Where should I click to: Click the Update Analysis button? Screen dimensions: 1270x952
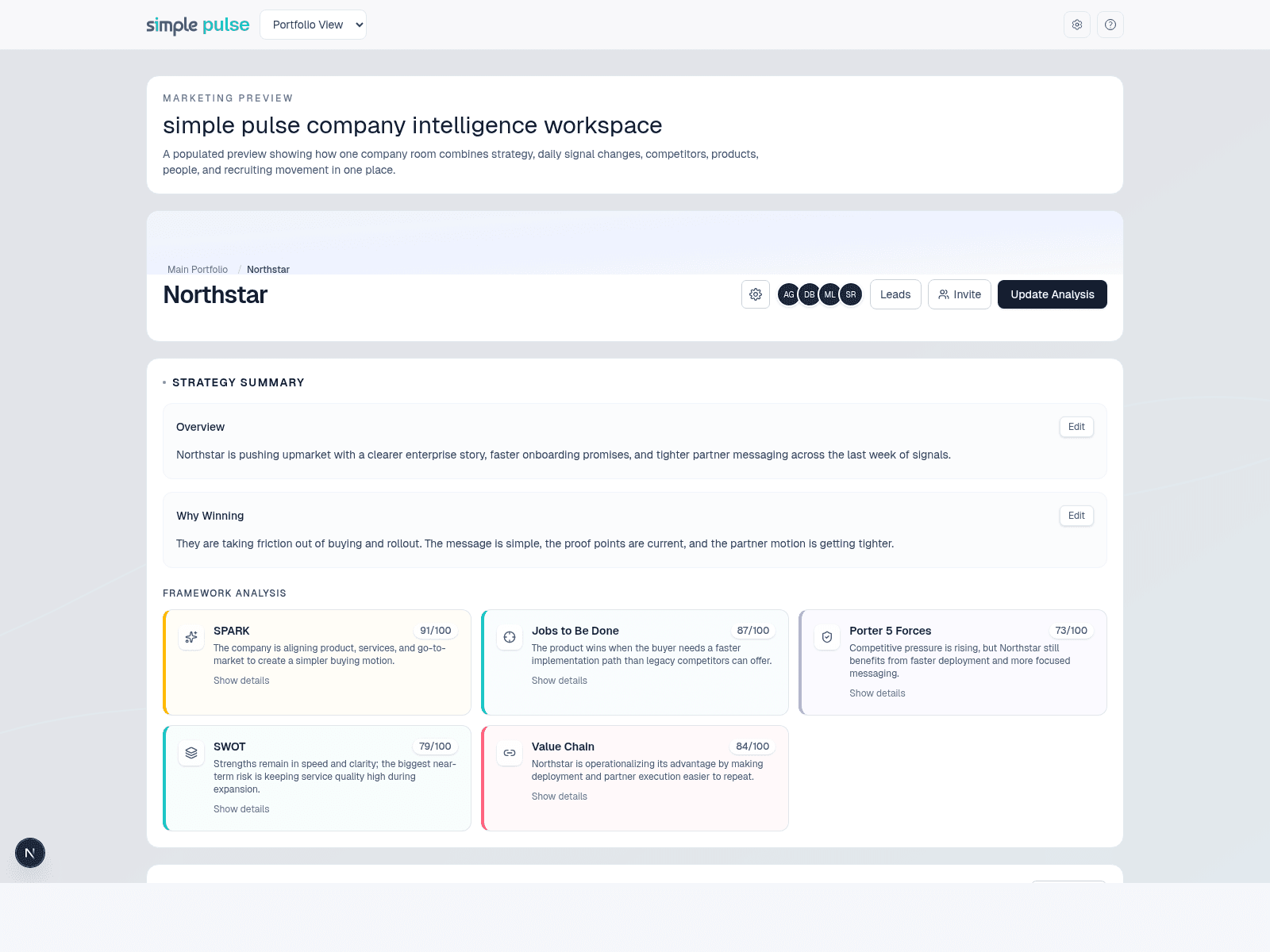point(1052,294)
